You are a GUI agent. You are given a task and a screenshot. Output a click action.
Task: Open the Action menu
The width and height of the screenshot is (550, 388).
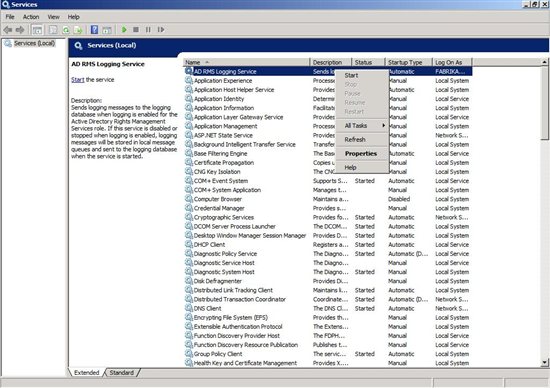coord(31,17)
